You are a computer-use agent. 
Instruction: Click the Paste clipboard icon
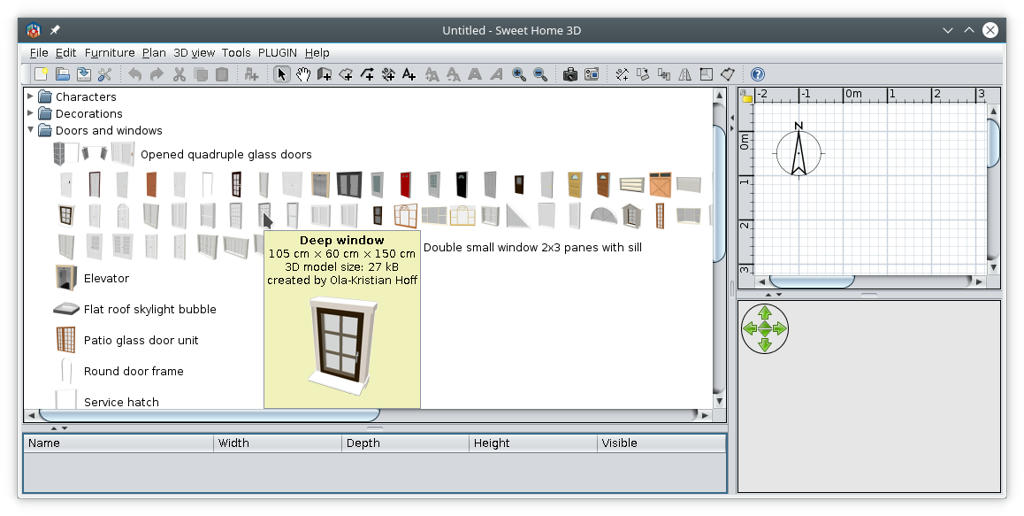point(222,74)
